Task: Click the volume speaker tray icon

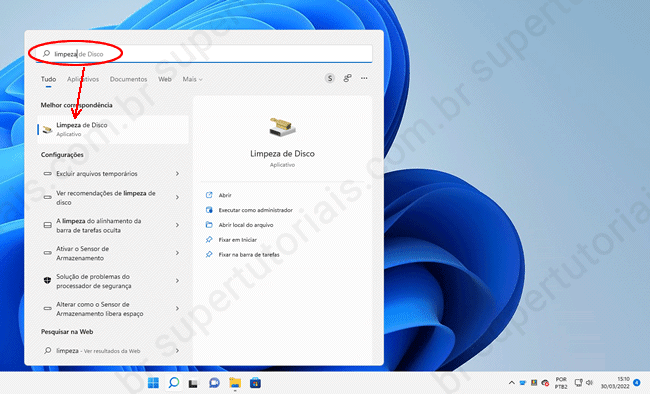Action: (x=589, y=383)
